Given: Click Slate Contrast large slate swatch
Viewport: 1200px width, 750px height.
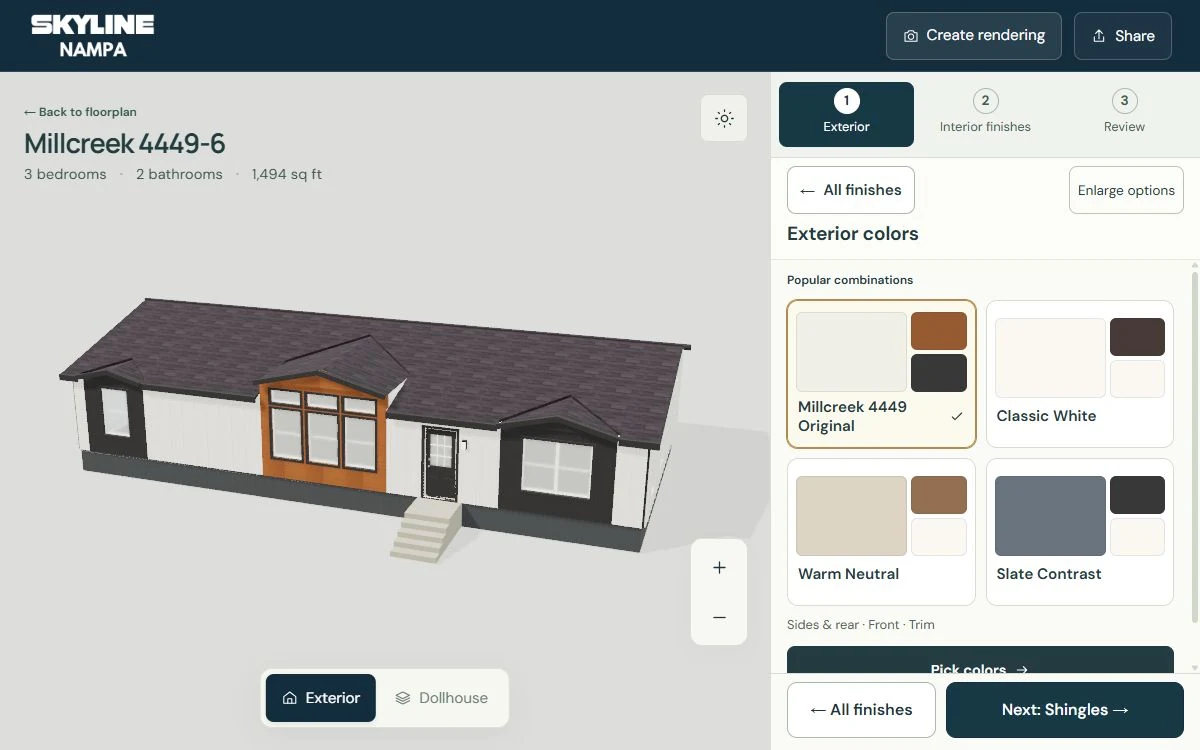Looking at the screenshot, I should pos(1050,516).
